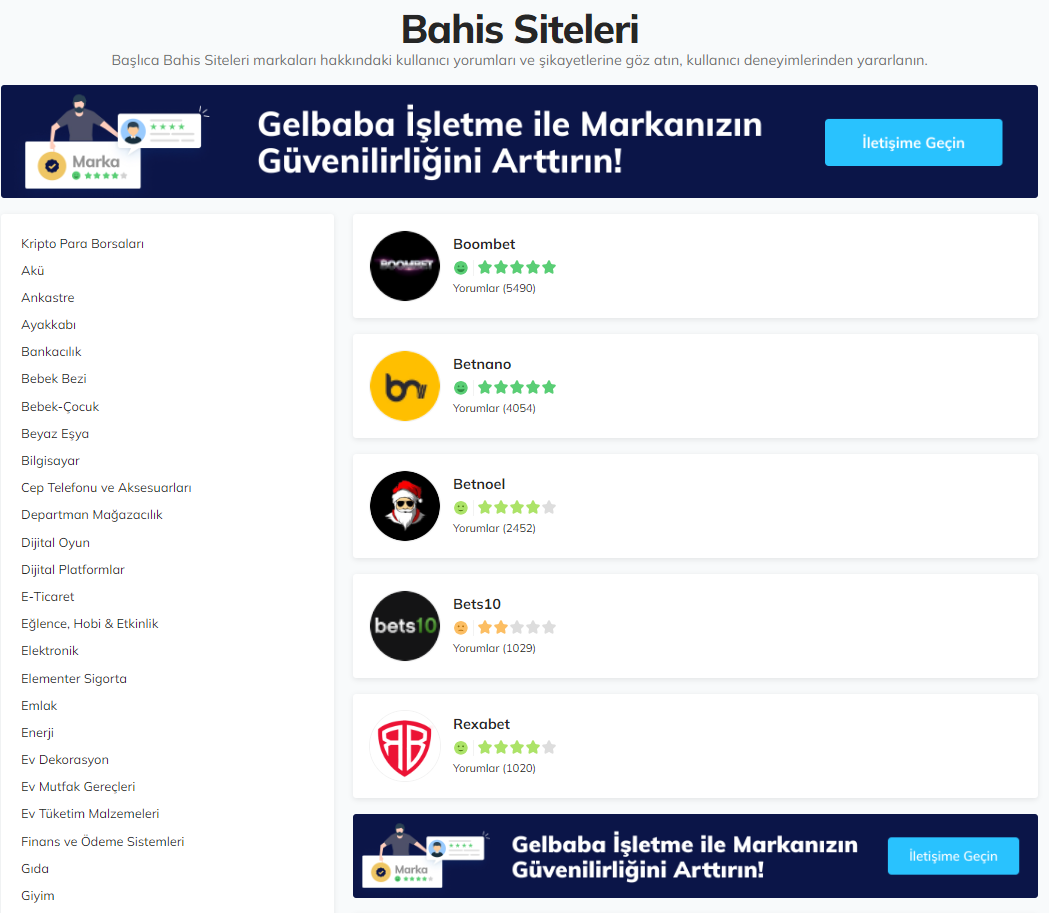Screen dimensions: 1049x913
Task: Select the Bankacılık category
Action: click(x=51, y=352)
